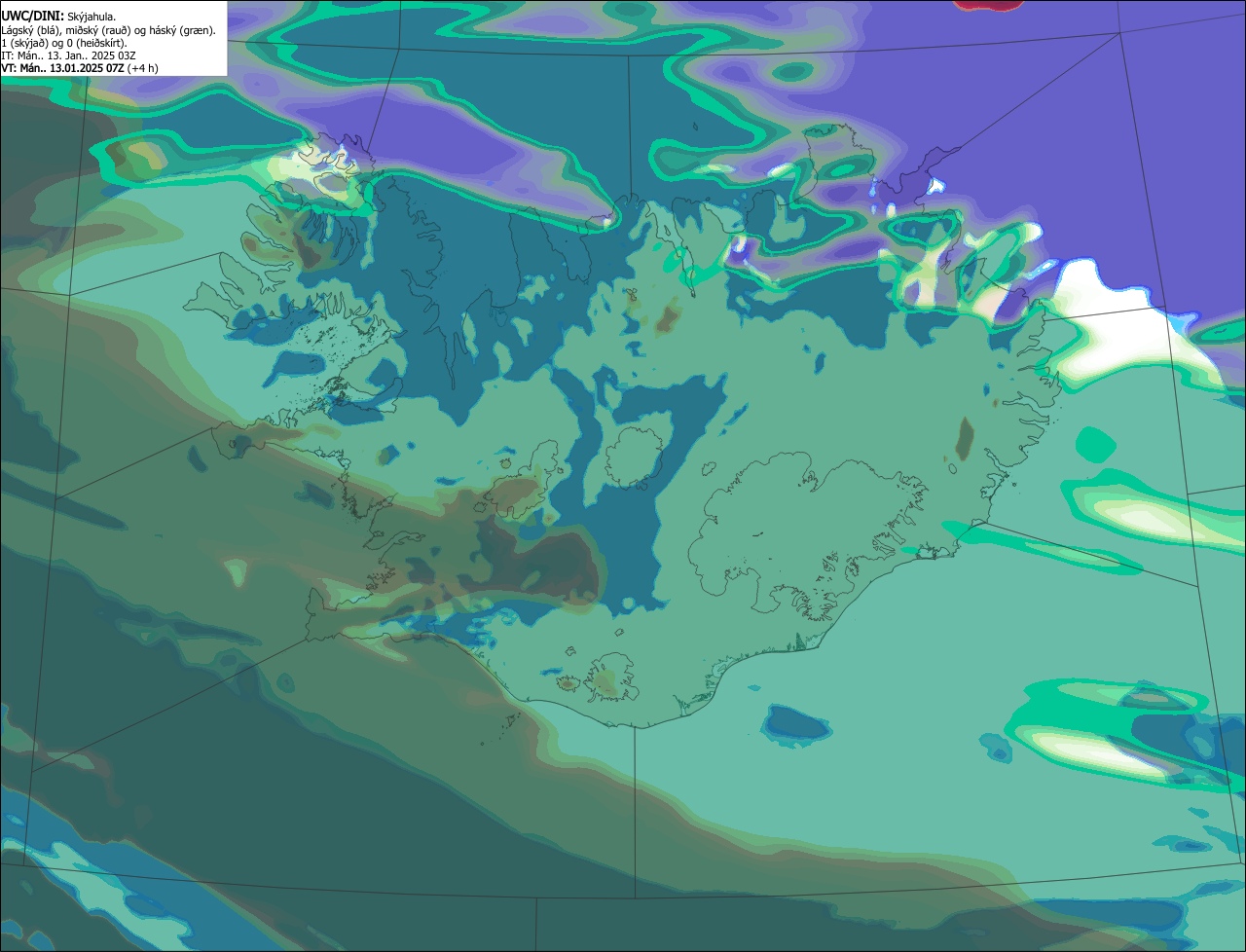
Task: Select the 'Lágský (blá), miðský (rauð)' legend line
Action: (109, 30)
